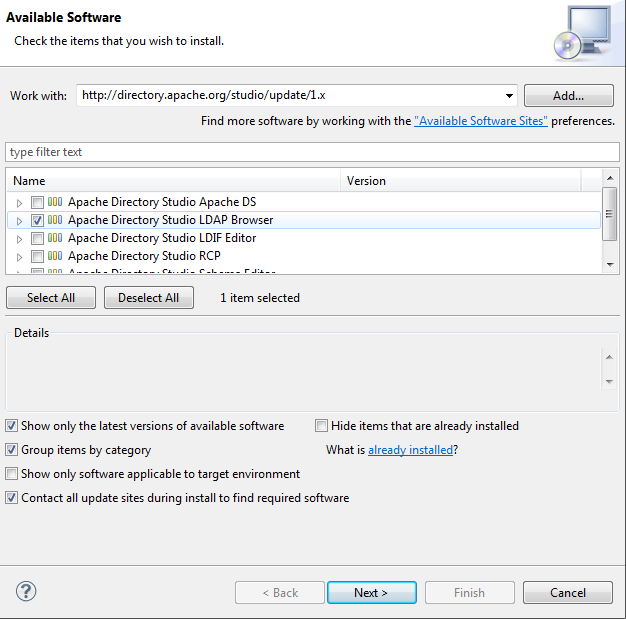
Task: Click the Version column header
Action: [x=460, y=181]
